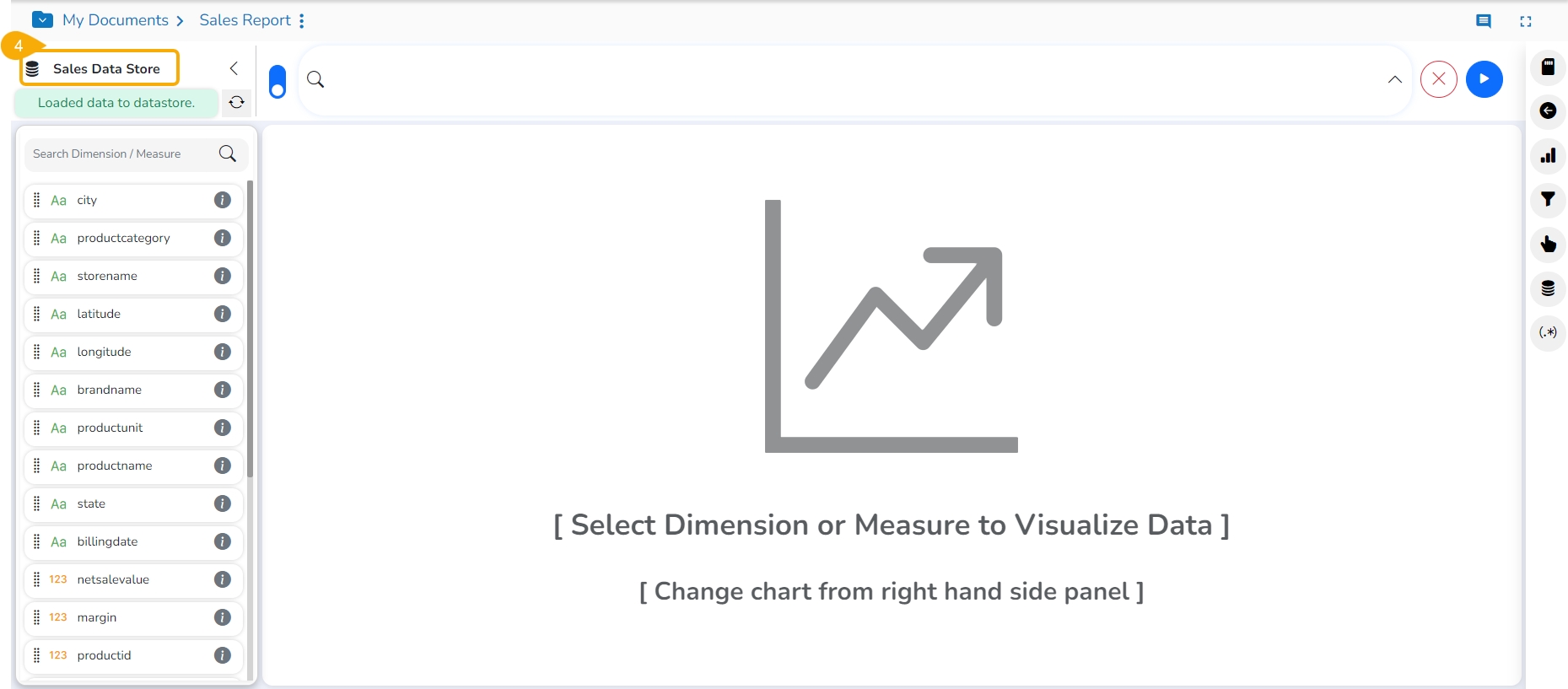Select the netsalevalue measure
Screen dimensions: 1568x689
point(113,579)
